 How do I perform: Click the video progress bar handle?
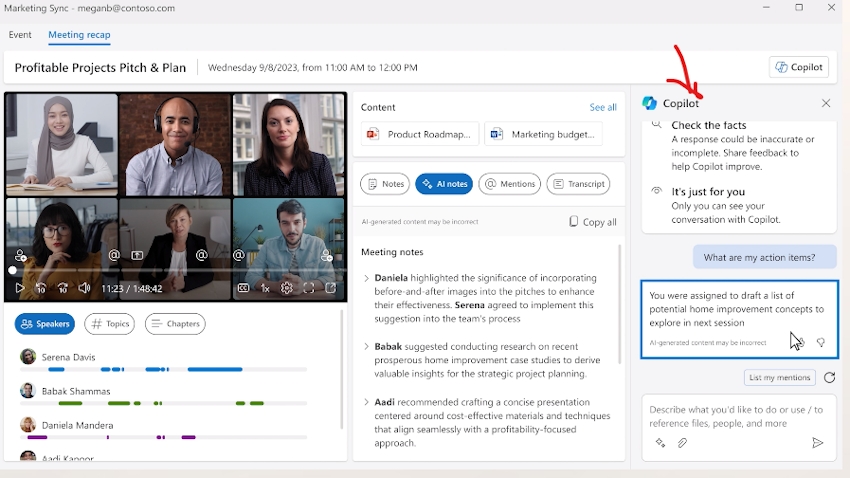pyautogui.click(x=12, y=269)
